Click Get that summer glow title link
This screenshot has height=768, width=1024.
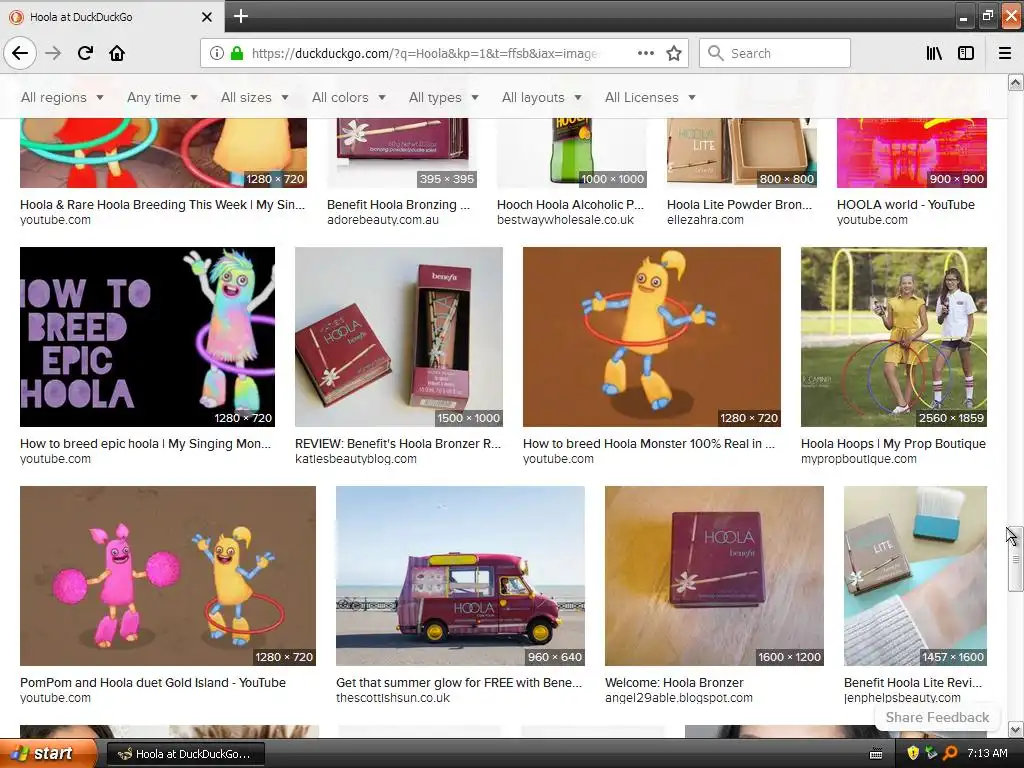[x=459, y=682]
